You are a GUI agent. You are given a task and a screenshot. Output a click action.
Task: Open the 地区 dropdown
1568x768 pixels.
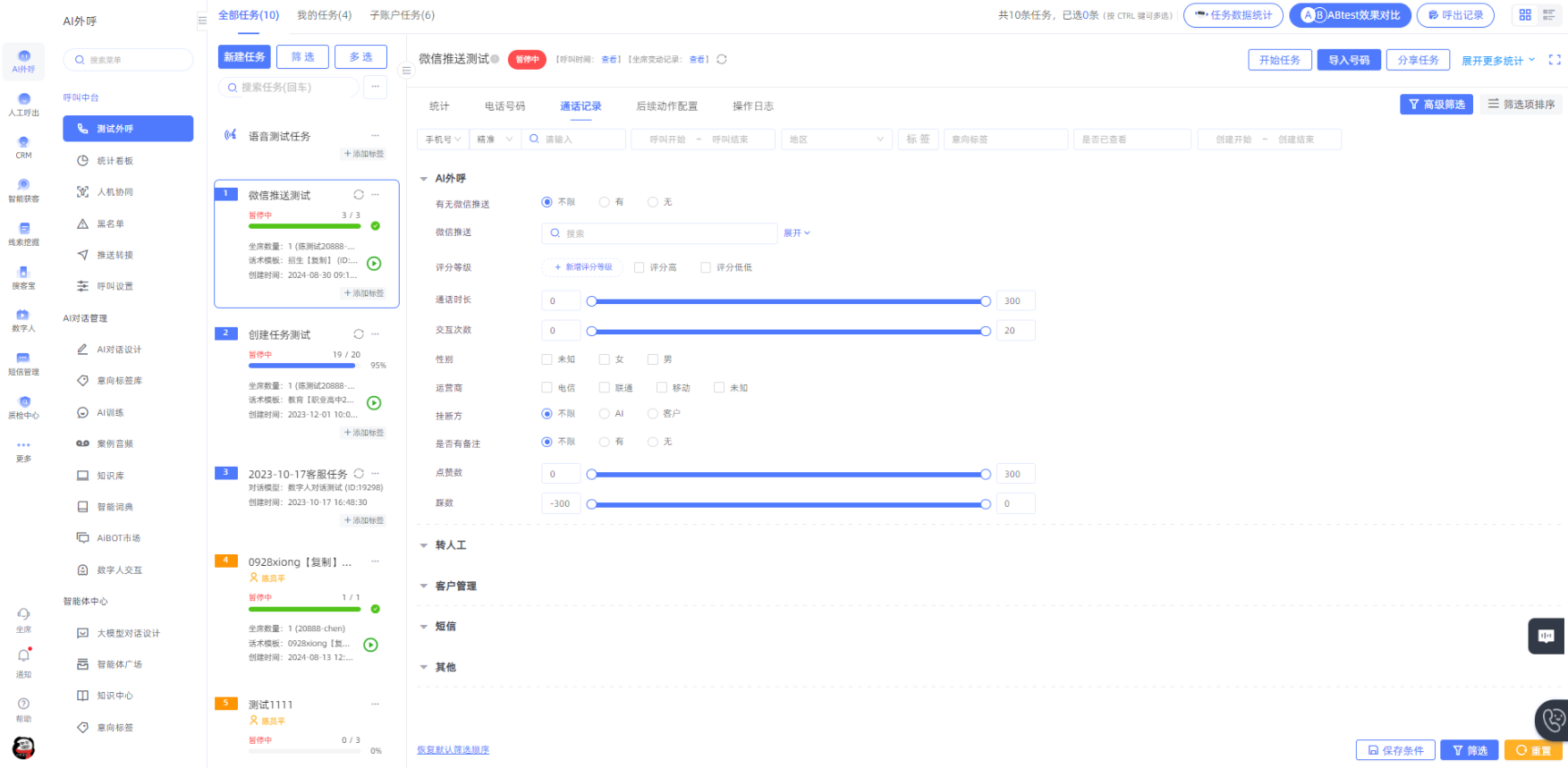coord(835,139)
